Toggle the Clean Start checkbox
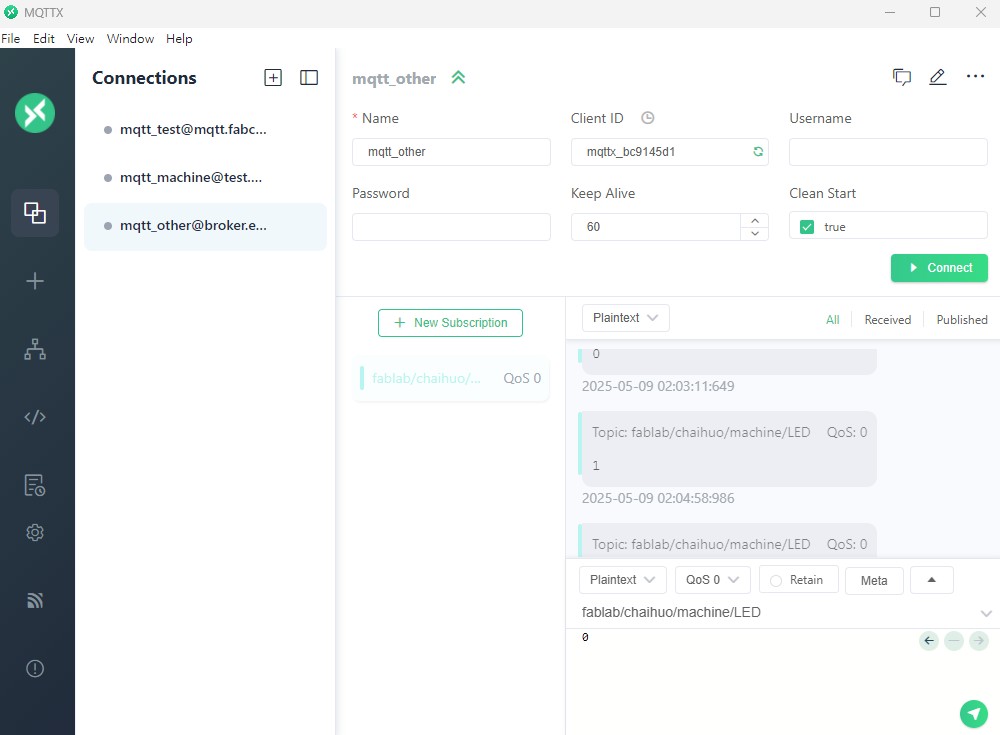The height and width of the screenshot is (735, 1000). (x=807, y=227)
